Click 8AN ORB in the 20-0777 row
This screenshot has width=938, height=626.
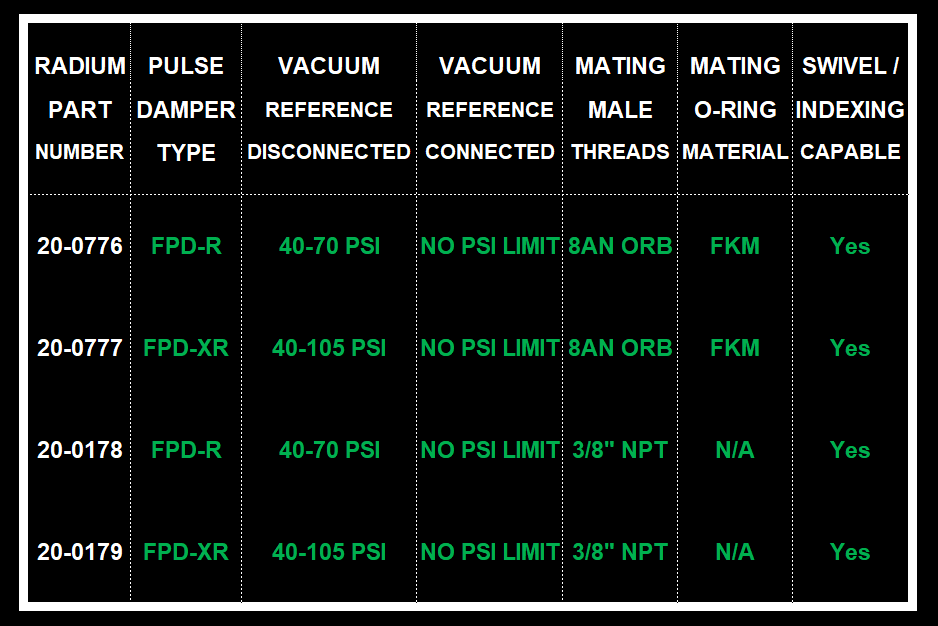[620, 348]
